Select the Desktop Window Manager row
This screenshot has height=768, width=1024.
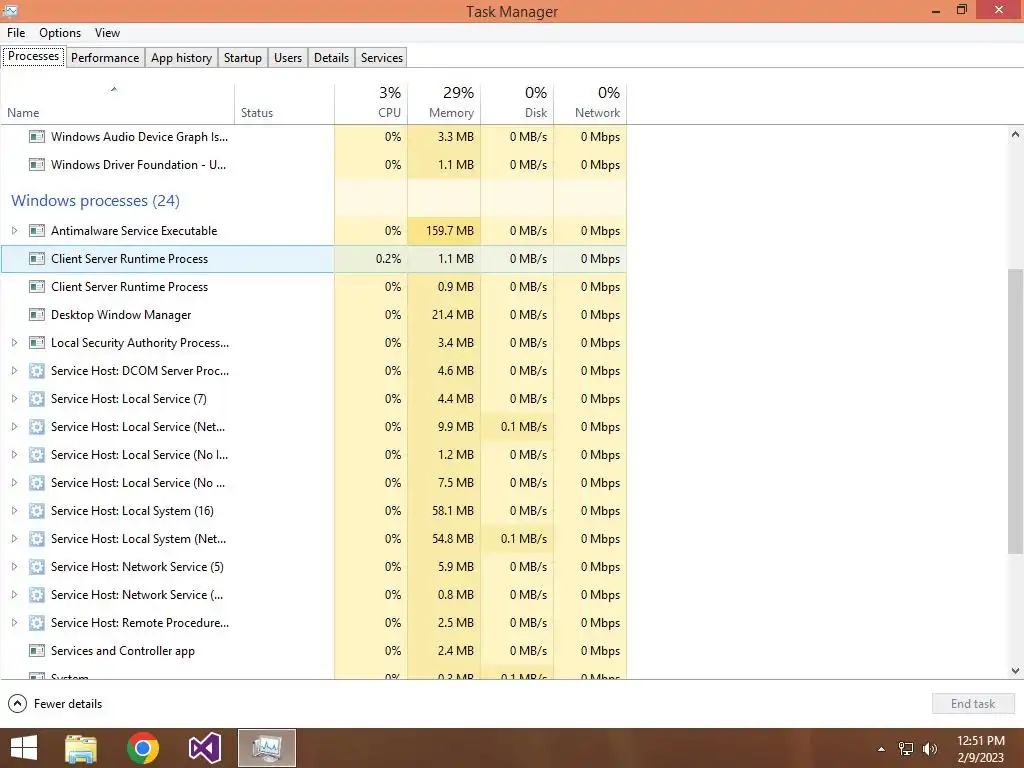[313, 315]
